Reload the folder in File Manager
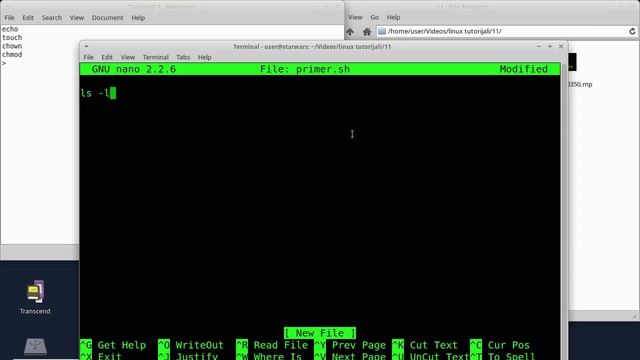Screen dimensions: 640x360 click(x=632, y=31)
